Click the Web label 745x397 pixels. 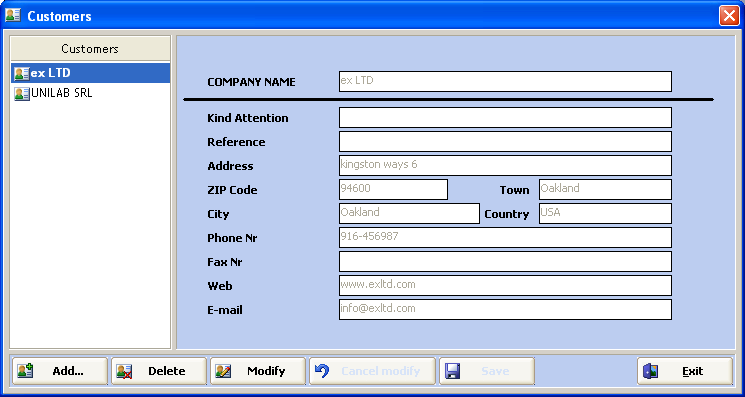[x=220, y=286]
